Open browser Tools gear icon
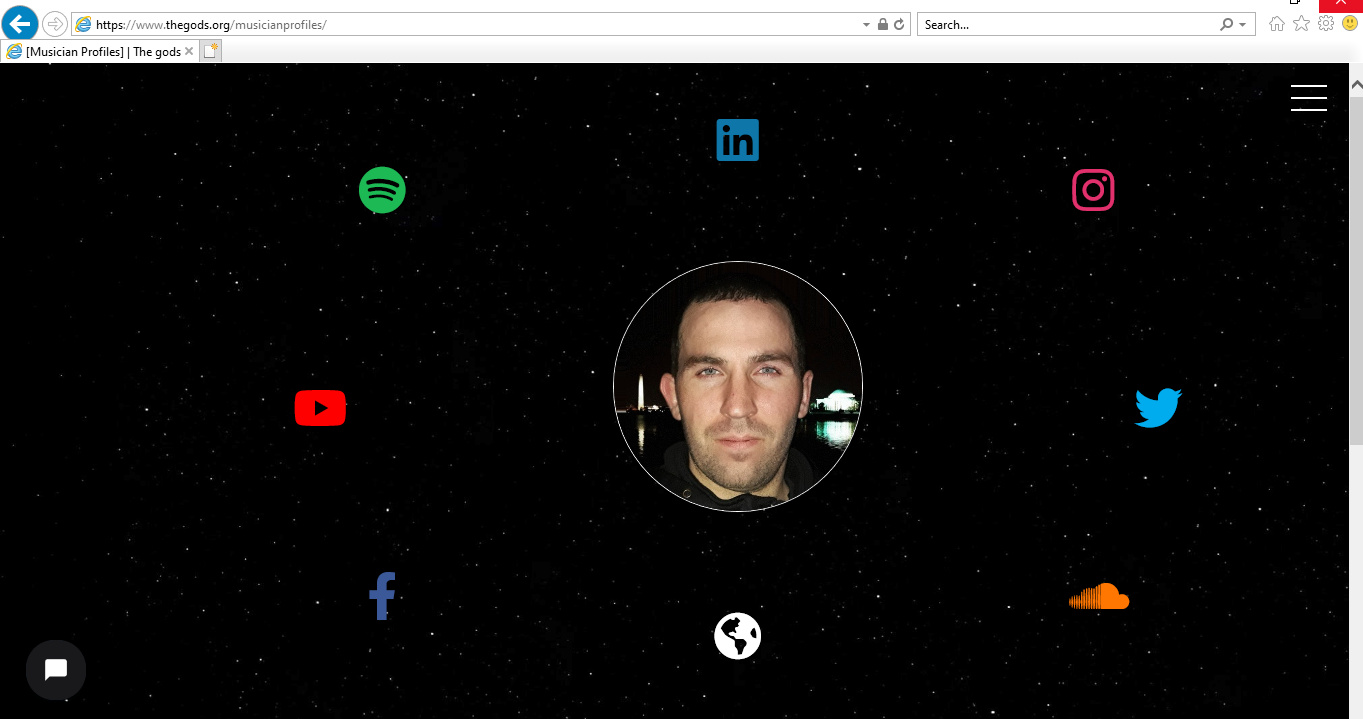The image size is (1363, 719). [x=1326, y=24]
